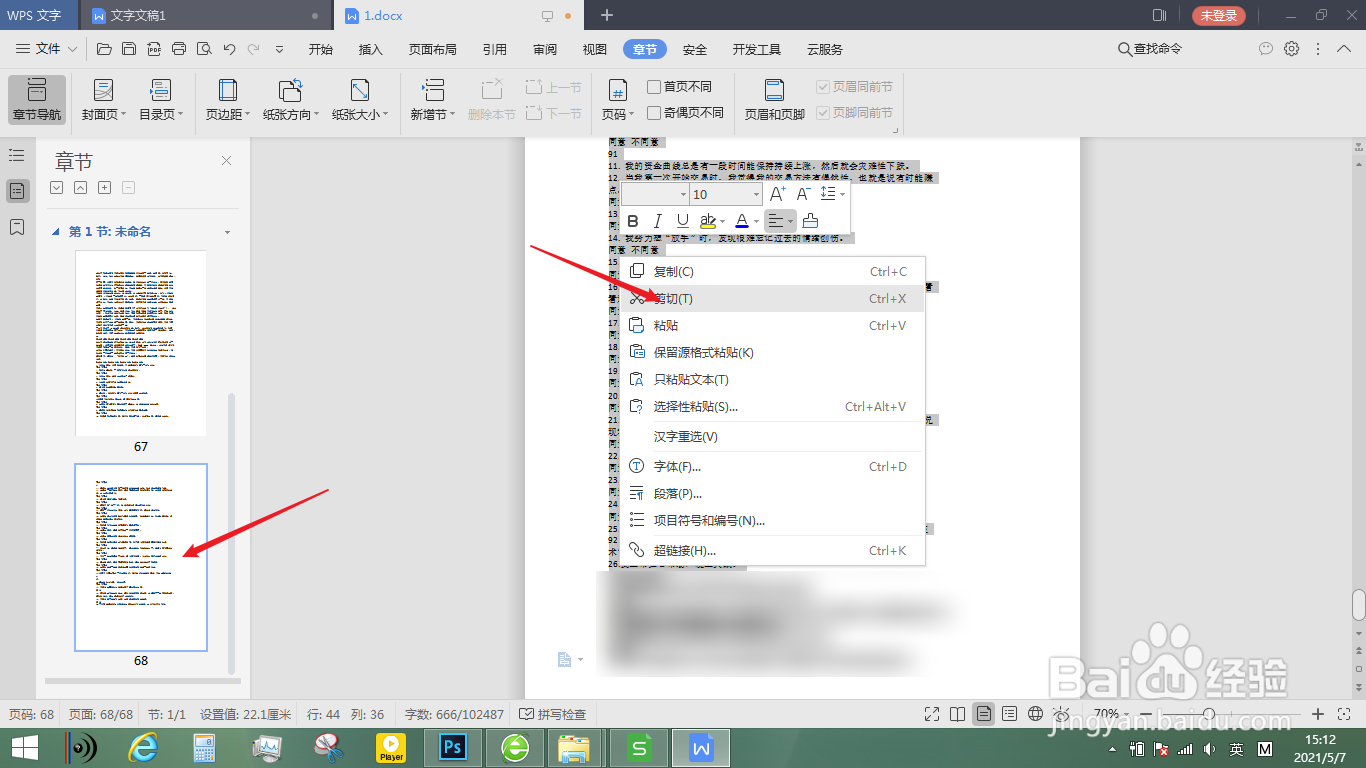1366x768 pixels.
Task: Choose 保留源格式粘贴(K) from the context menu
Action: click(772, 352)
